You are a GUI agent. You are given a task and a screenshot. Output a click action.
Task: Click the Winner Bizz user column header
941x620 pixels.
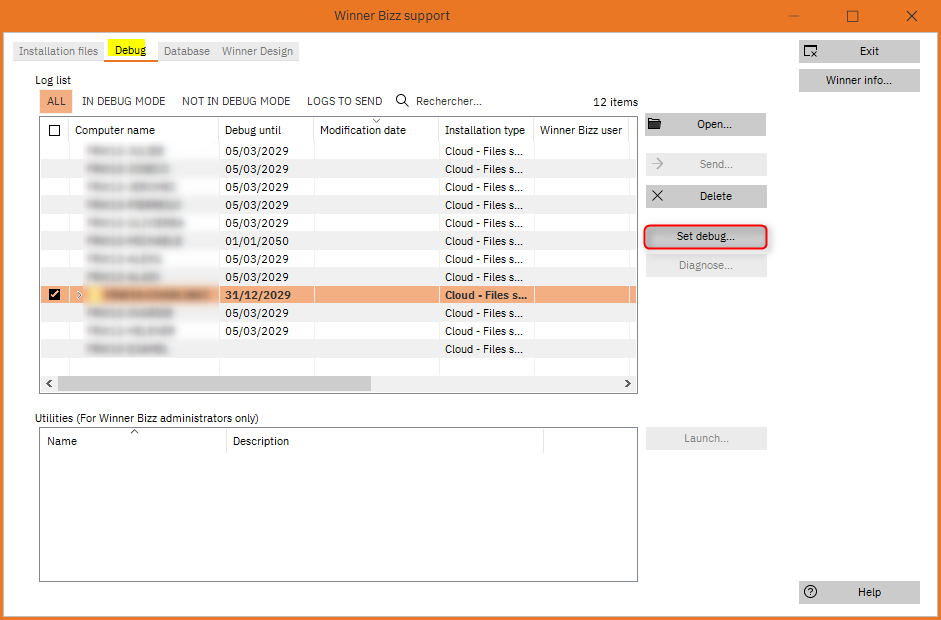coord(581,130)
